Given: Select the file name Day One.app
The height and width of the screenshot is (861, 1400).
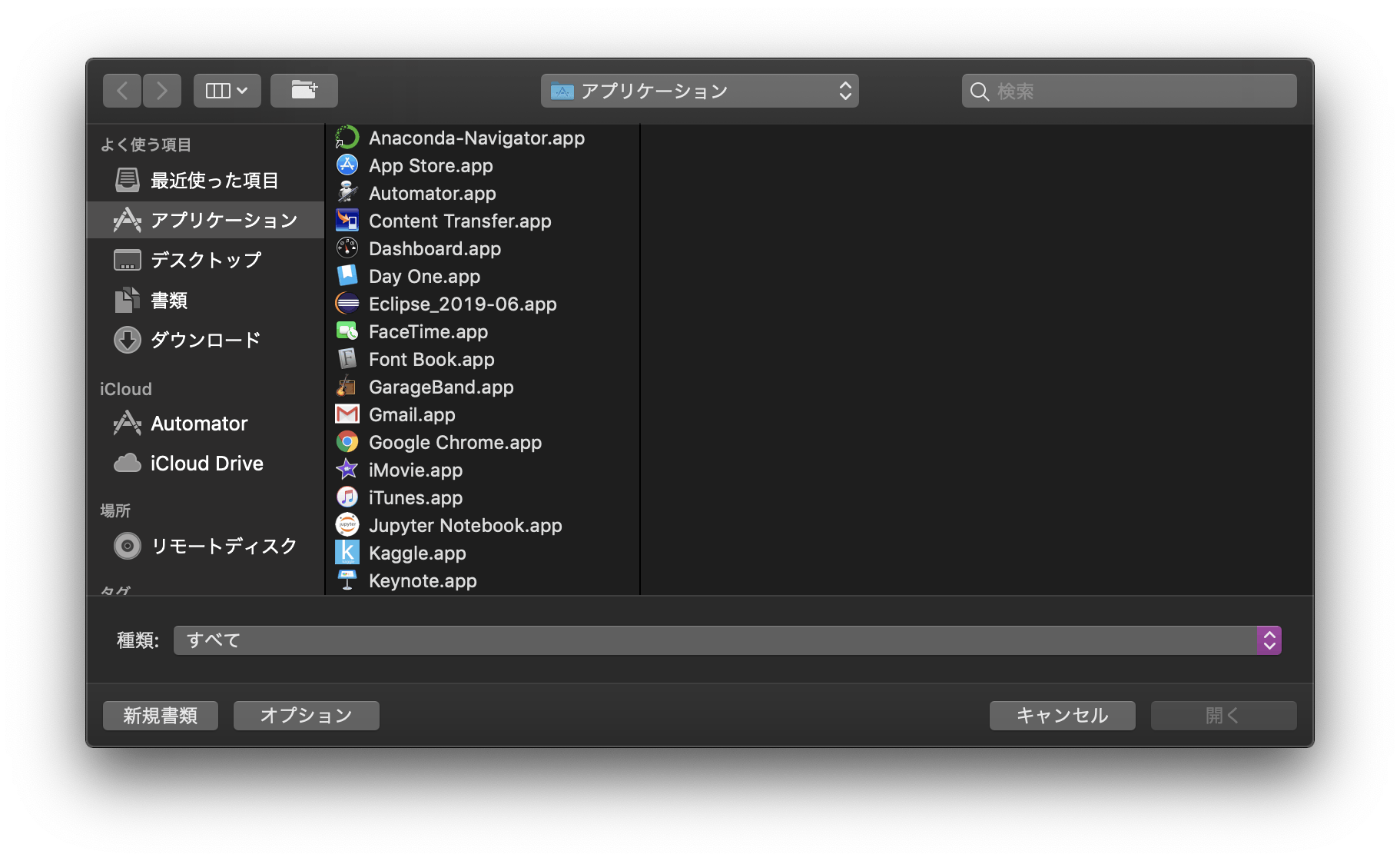Looking at the screenshot, I should tap(424, 277).
